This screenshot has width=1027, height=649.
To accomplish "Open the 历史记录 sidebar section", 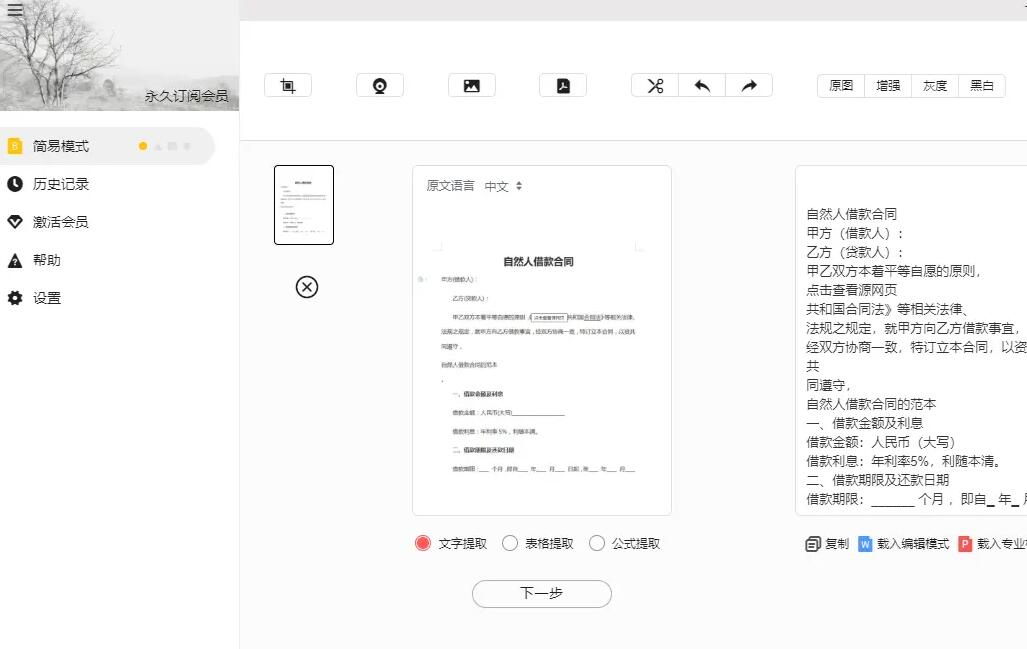I will coord(62,183).
